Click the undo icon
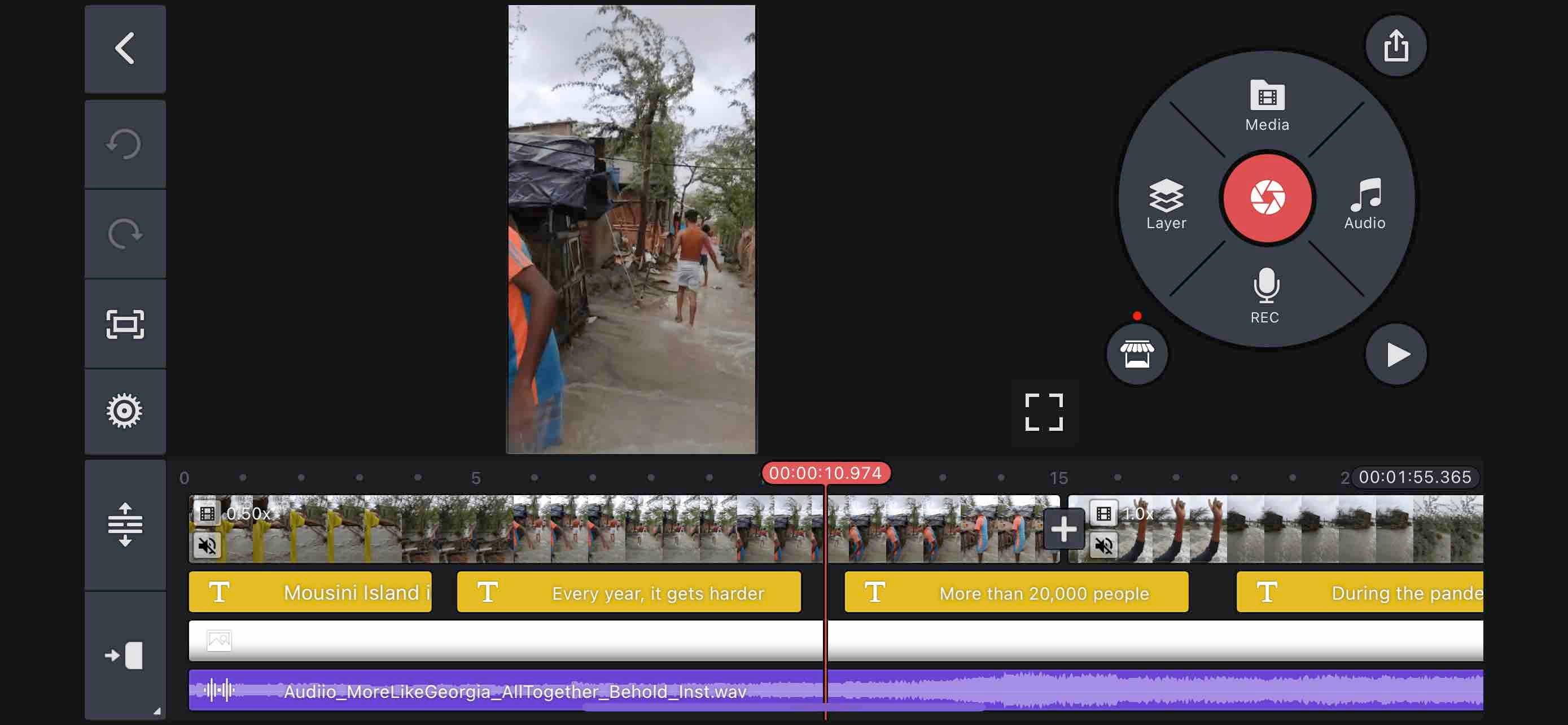The height and width of the screenshot is (725, 1568). click(125, 145)
